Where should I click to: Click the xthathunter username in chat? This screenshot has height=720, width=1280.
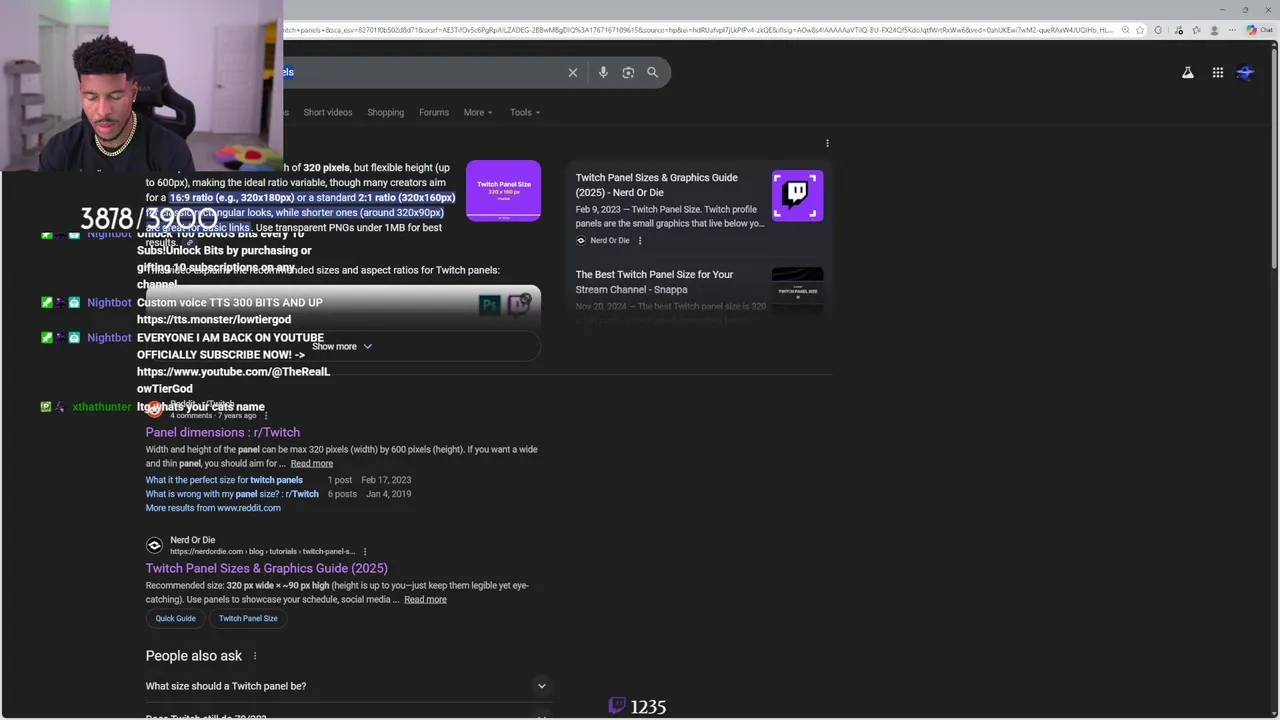(x=101, y=407)
